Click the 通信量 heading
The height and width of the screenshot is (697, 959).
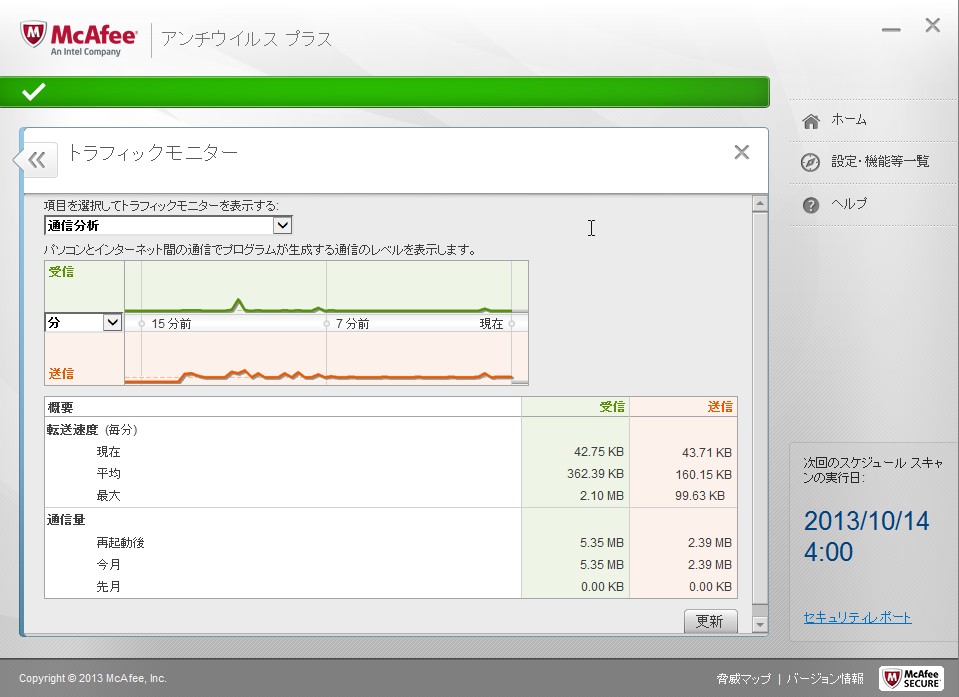coord(66,520)
